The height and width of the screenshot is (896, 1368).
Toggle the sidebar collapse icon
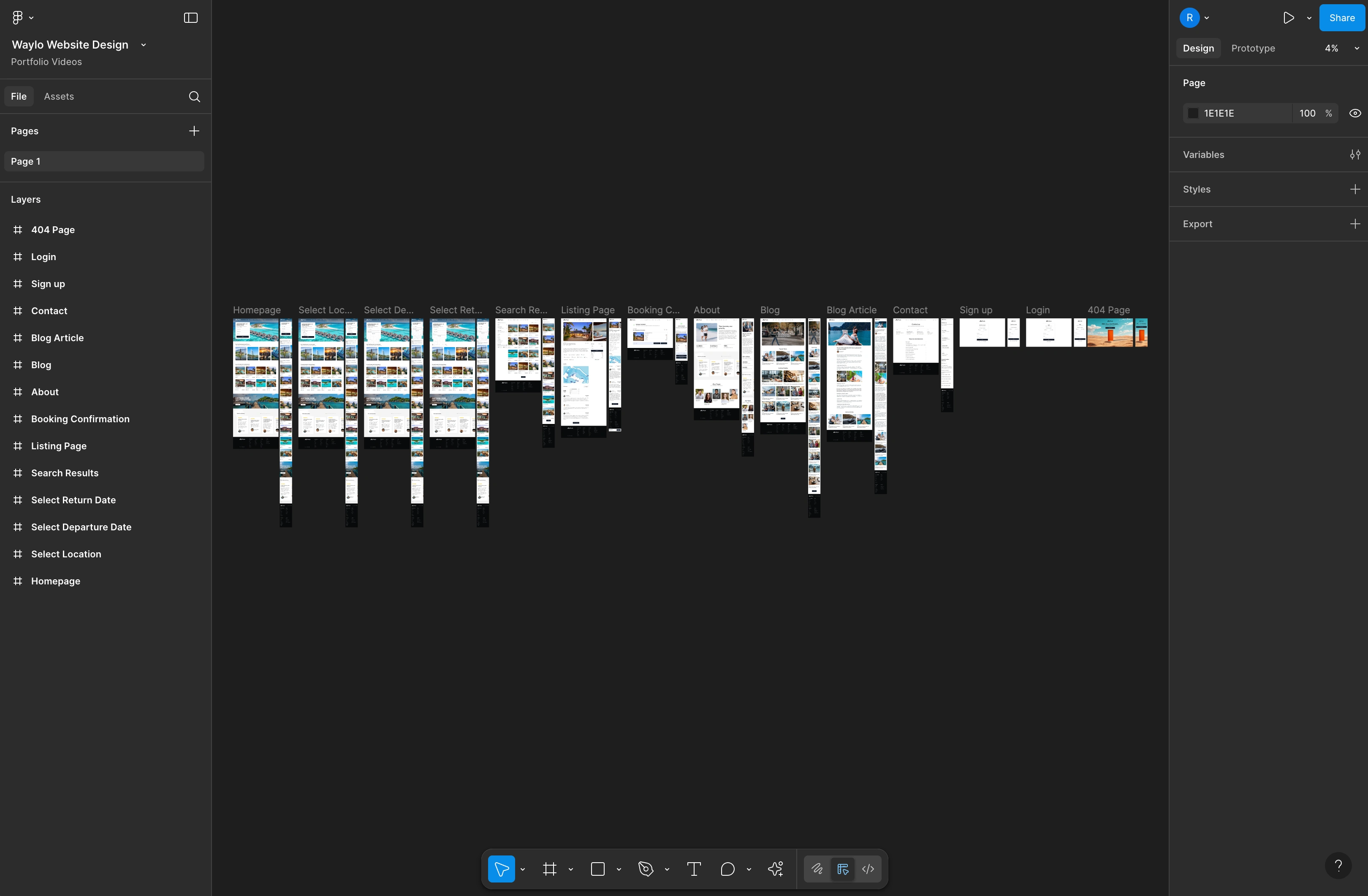190,18
